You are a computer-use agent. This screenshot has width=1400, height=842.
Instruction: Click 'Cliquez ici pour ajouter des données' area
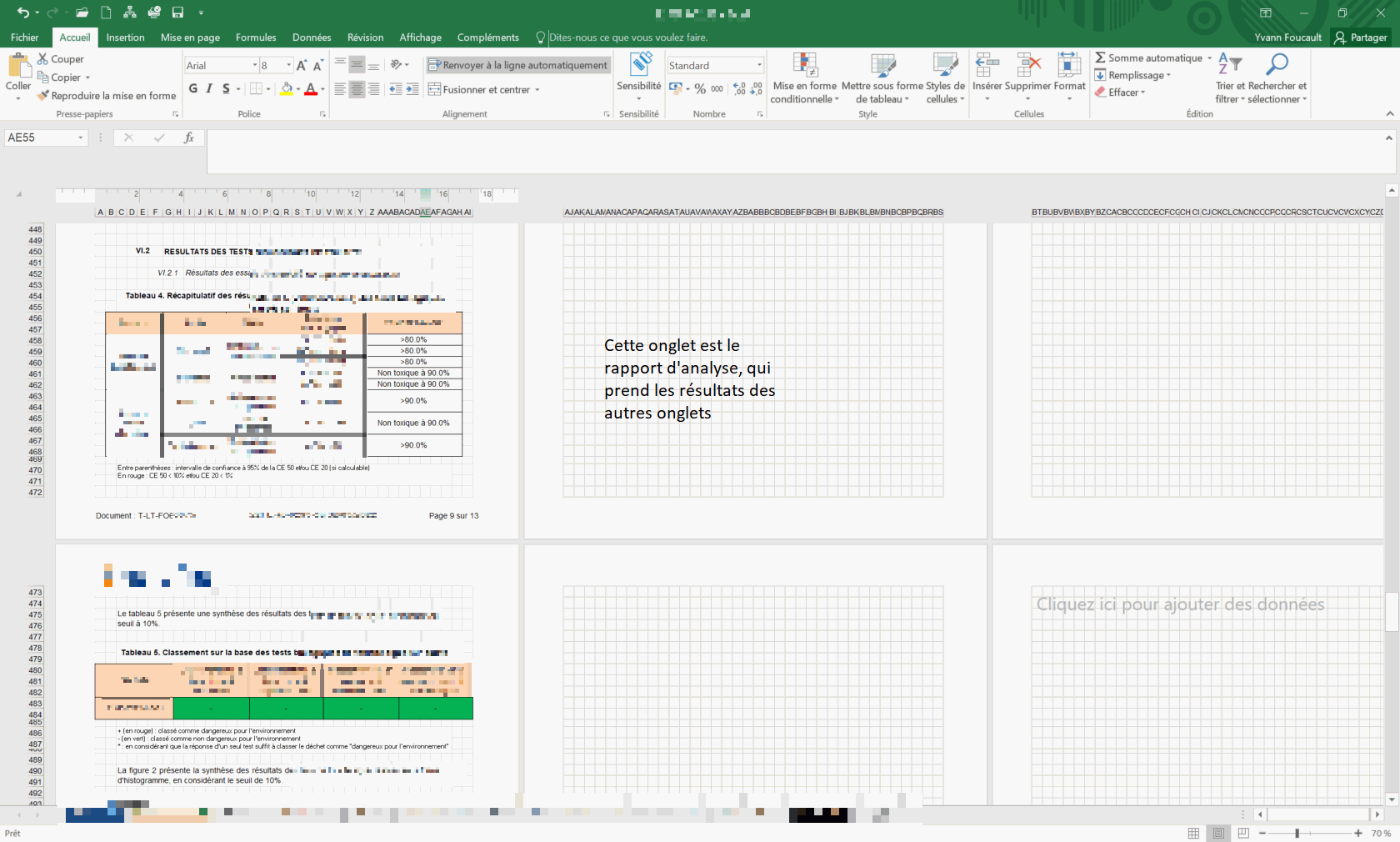[1180, 604]
